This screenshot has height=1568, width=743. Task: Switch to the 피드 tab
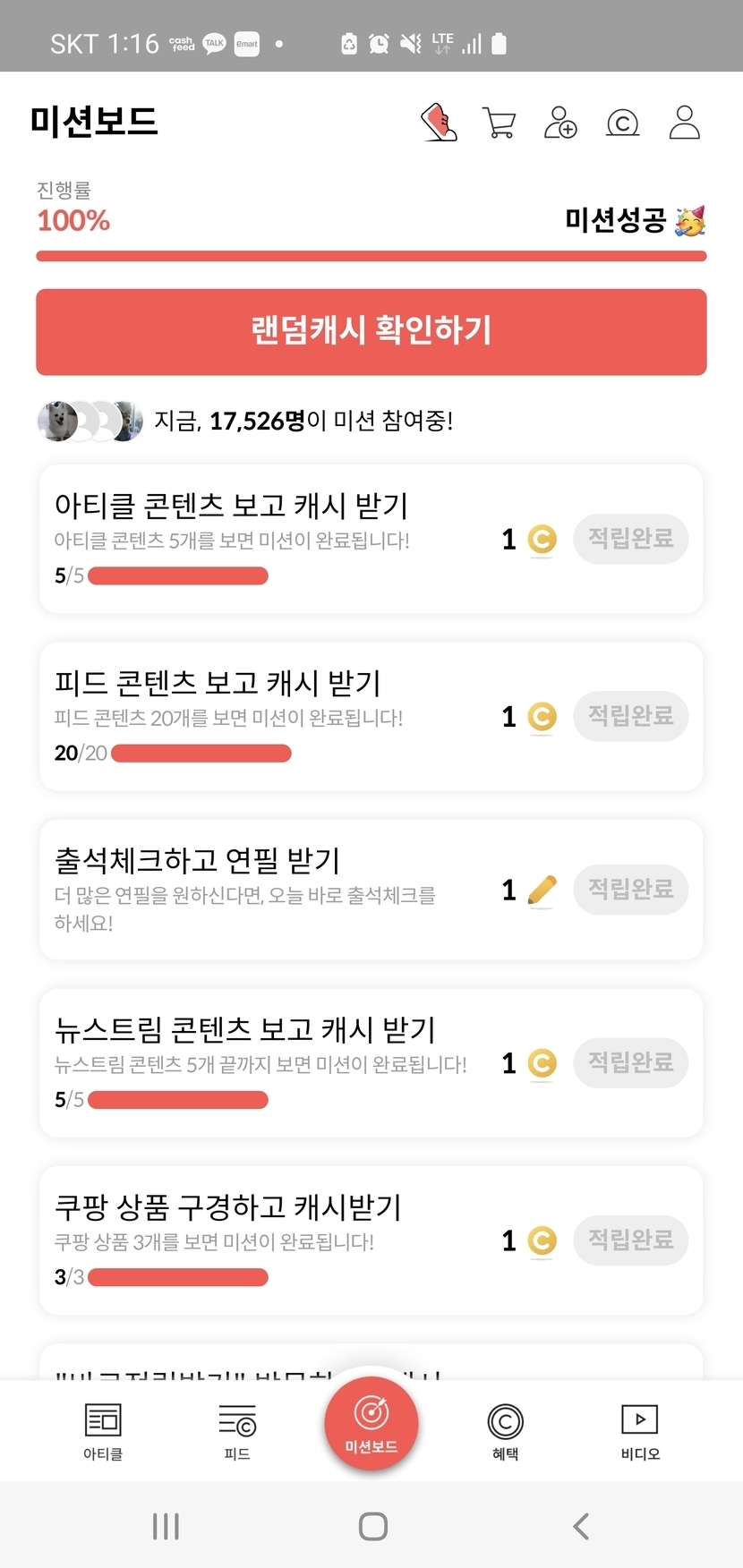237,1431
